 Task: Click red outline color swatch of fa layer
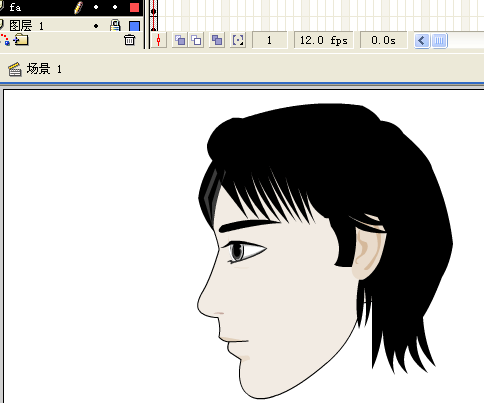tap(135, 7)
